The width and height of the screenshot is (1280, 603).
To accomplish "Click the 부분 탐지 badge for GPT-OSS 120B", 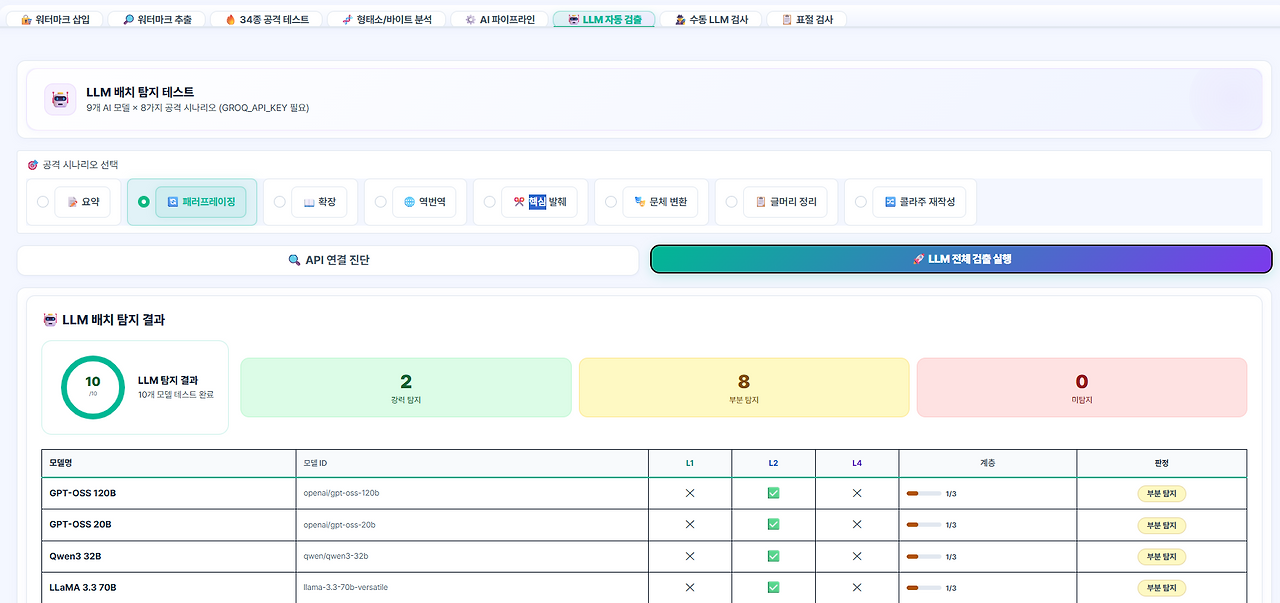I will click(1162, 493).
